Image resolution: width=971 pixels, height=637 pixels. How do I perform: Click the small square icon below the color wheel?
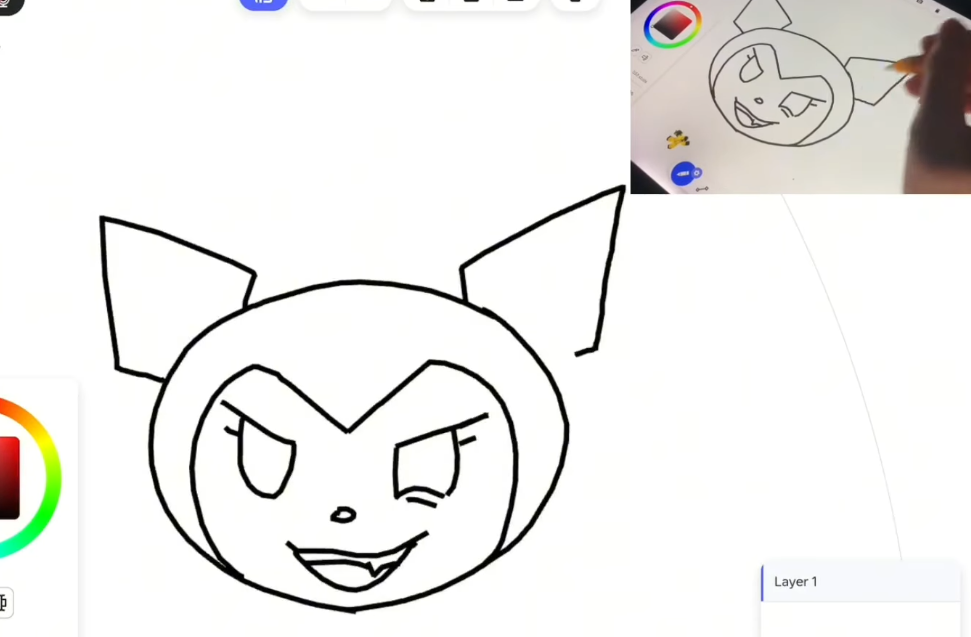4,602
